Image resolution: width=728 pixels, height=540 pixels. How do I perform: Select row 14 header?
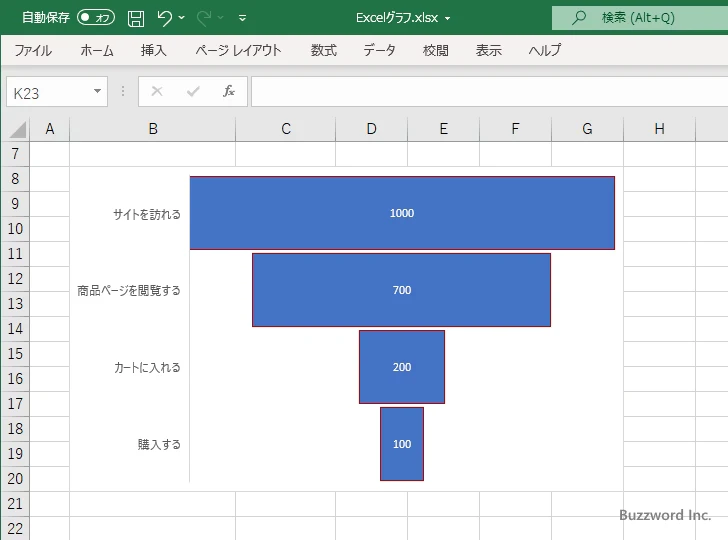15,329
